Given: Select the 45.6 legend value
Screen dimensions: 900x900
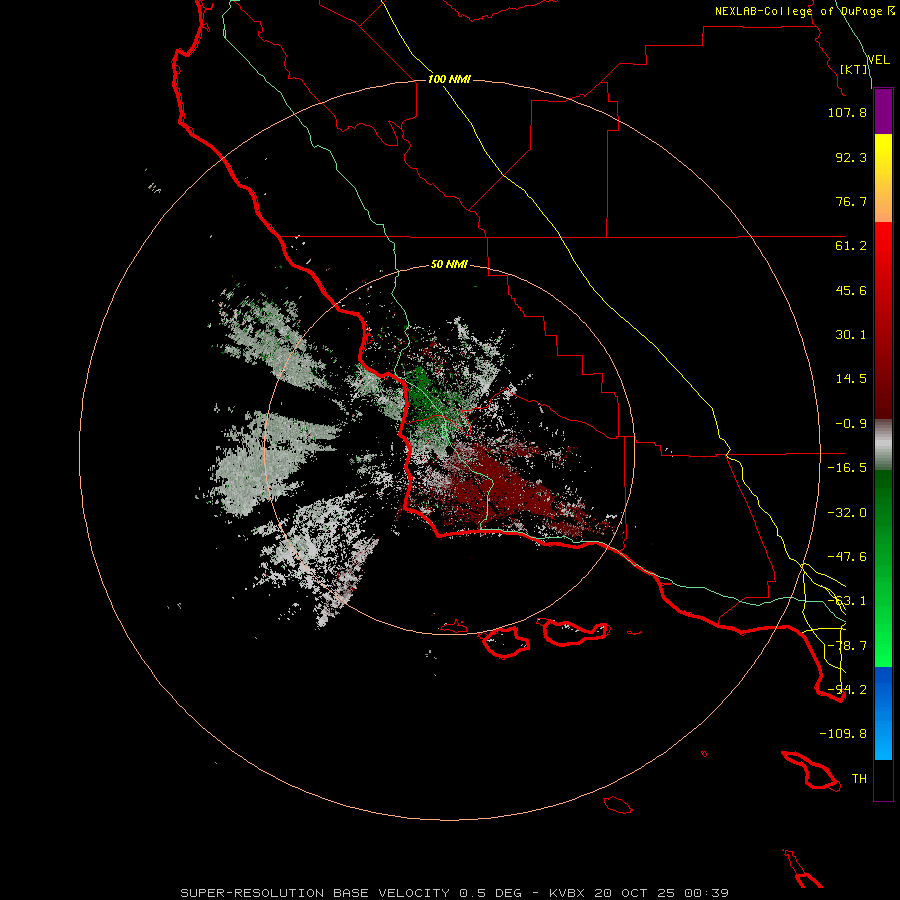Looking at the screenshot, I should (851, 290).
